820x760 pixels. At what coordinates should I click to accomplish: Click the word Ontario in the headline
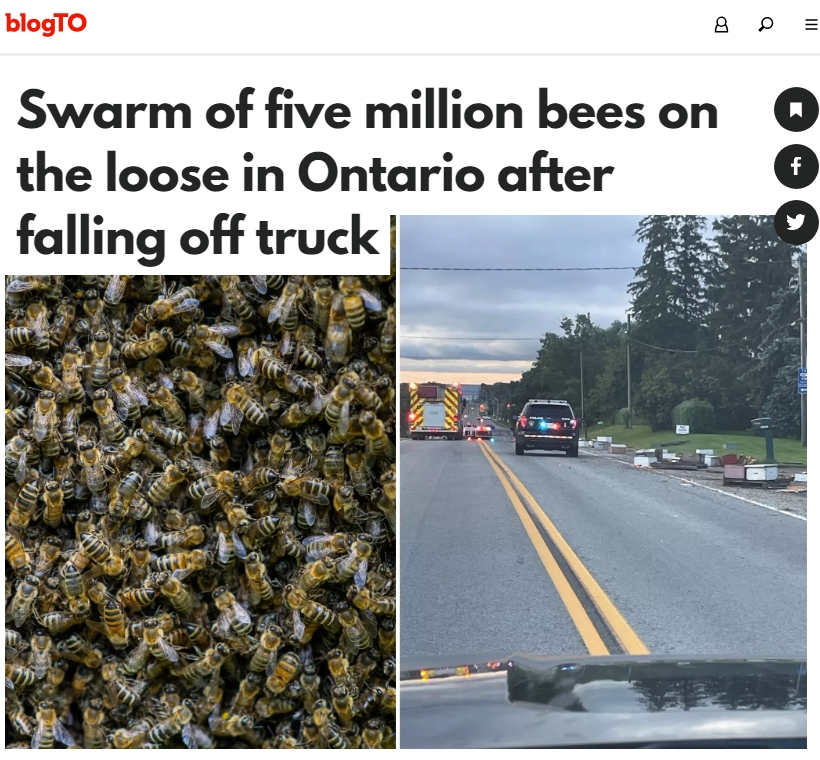[x=391, y=173]
